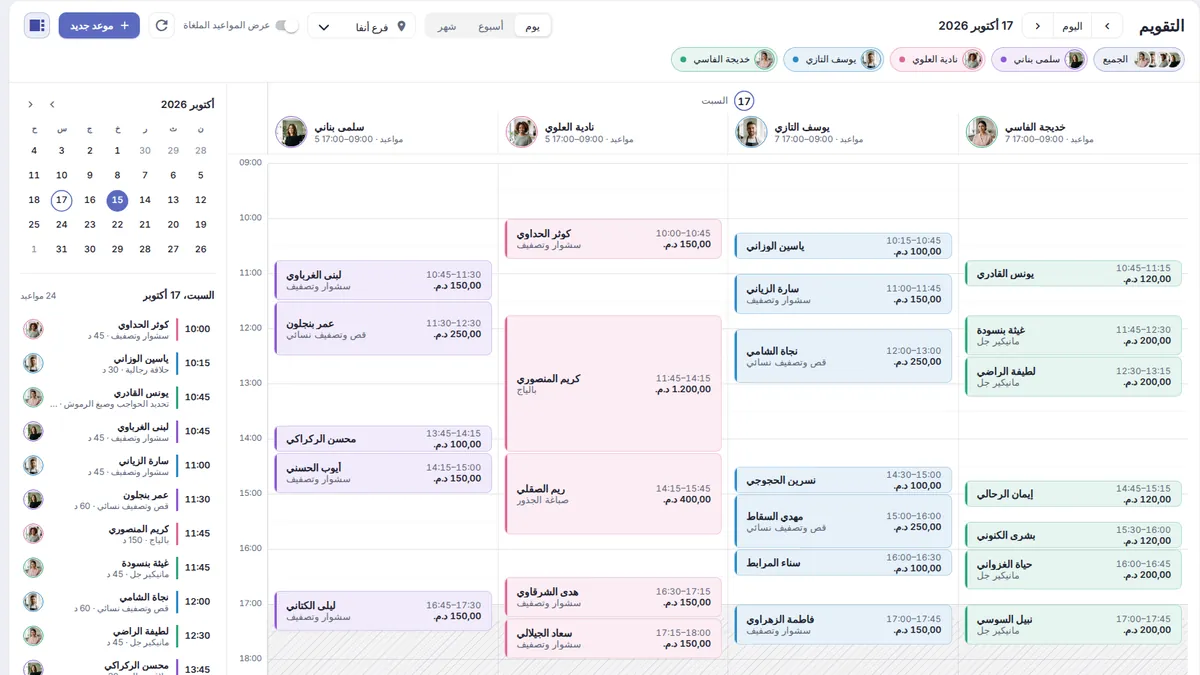Screen dimensions: 1200x675
Task: Go to previous month in mini calendar
Action: tap(53, 104)
